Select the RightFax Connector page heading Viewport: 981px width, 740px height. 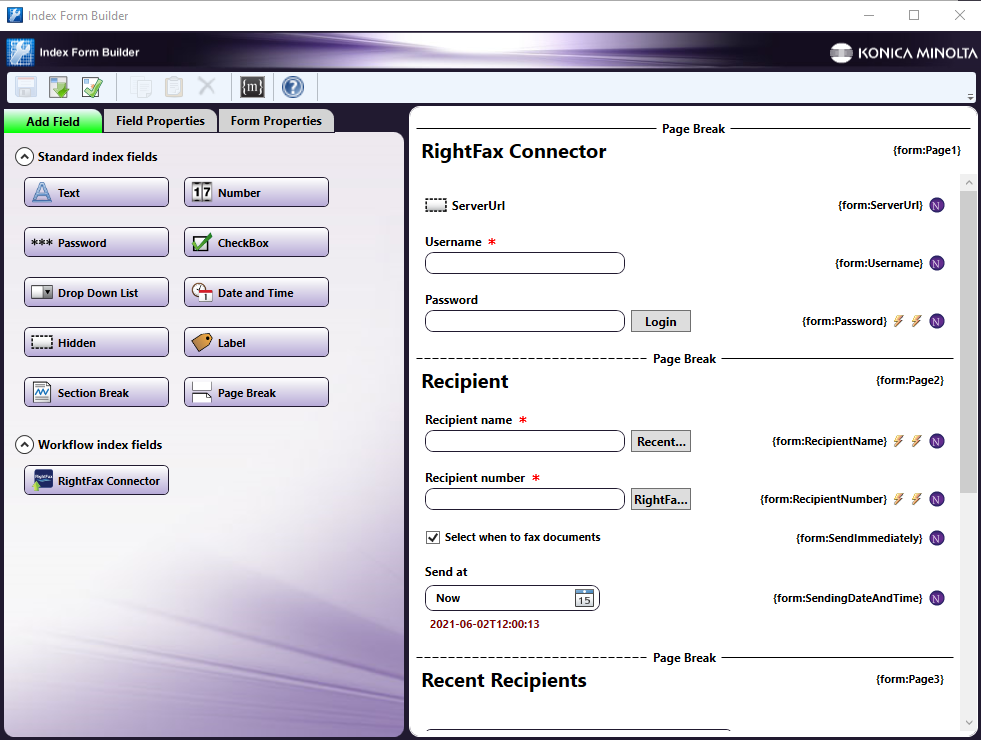point(514,151)
